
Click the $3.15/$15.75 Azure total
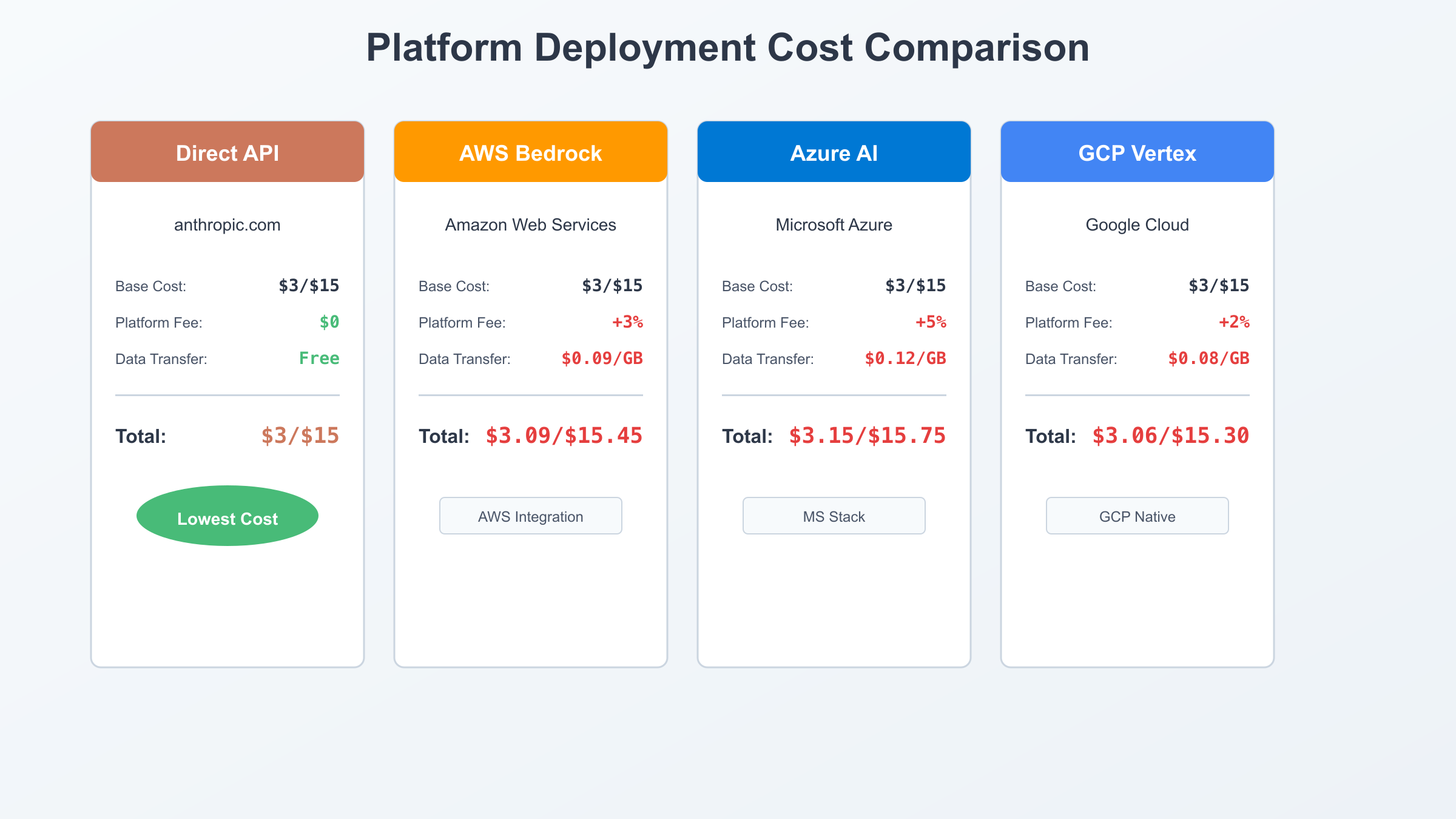[x=867, y=436]
